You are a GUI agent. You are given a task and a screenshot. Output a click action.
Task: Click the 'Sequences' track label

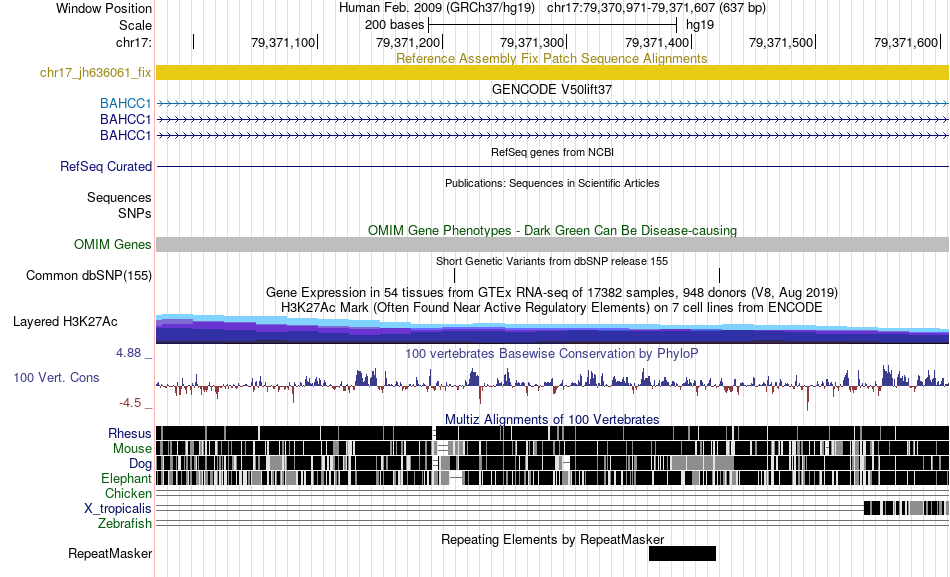(119, 198)
